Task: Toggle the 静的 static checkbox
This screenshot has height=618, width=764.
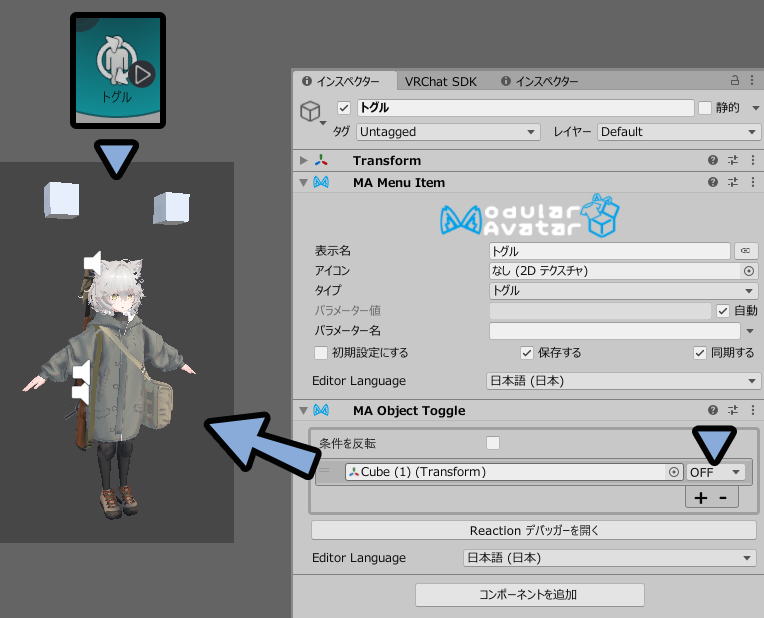Action: click(705, 108)
